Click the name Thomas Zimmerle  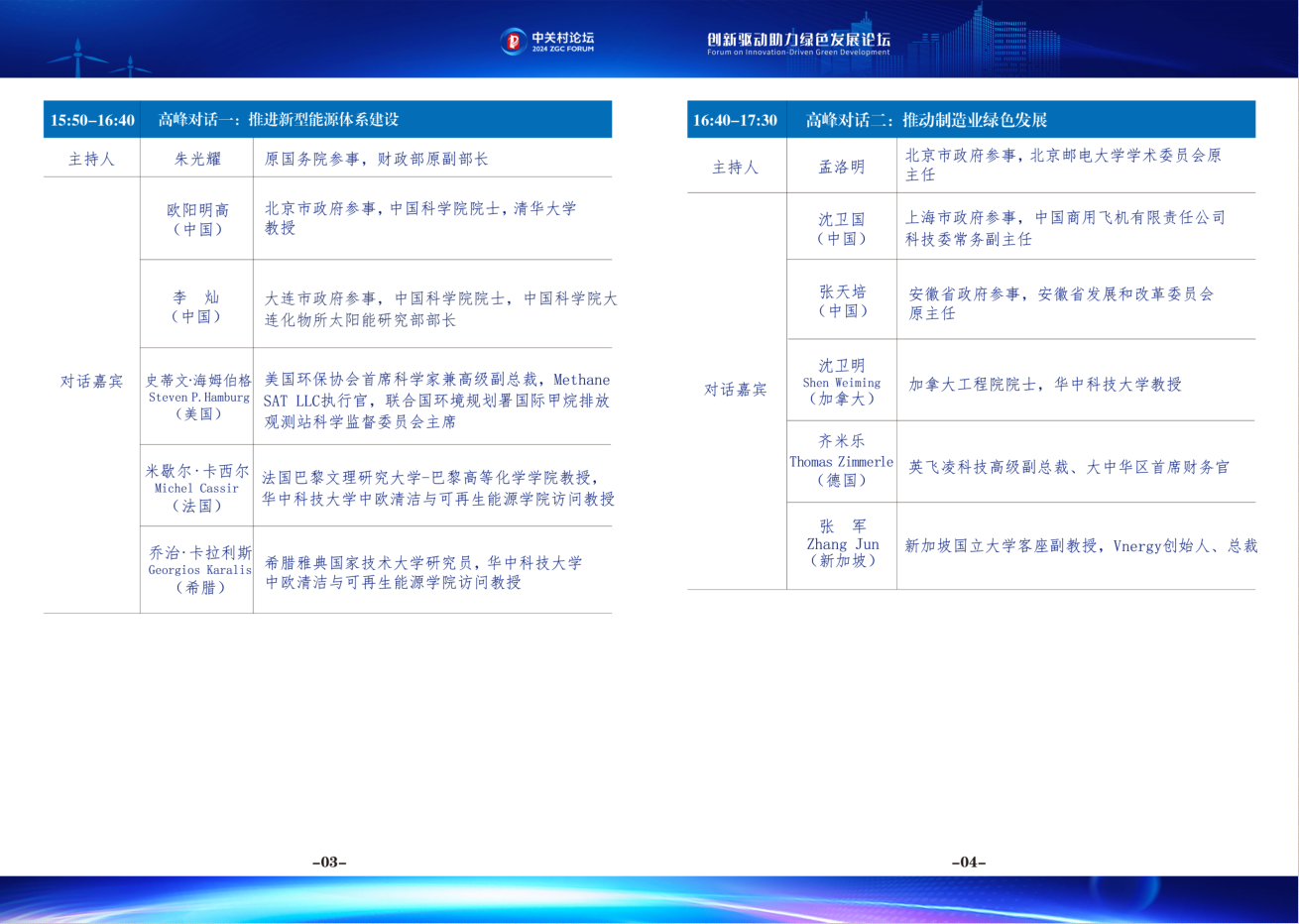841,462
